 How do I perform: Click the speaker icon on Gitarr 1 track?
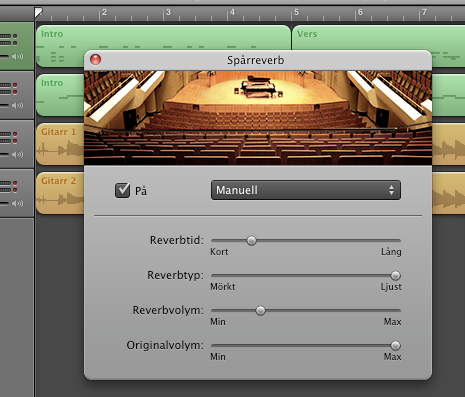(x=17, y=154)
